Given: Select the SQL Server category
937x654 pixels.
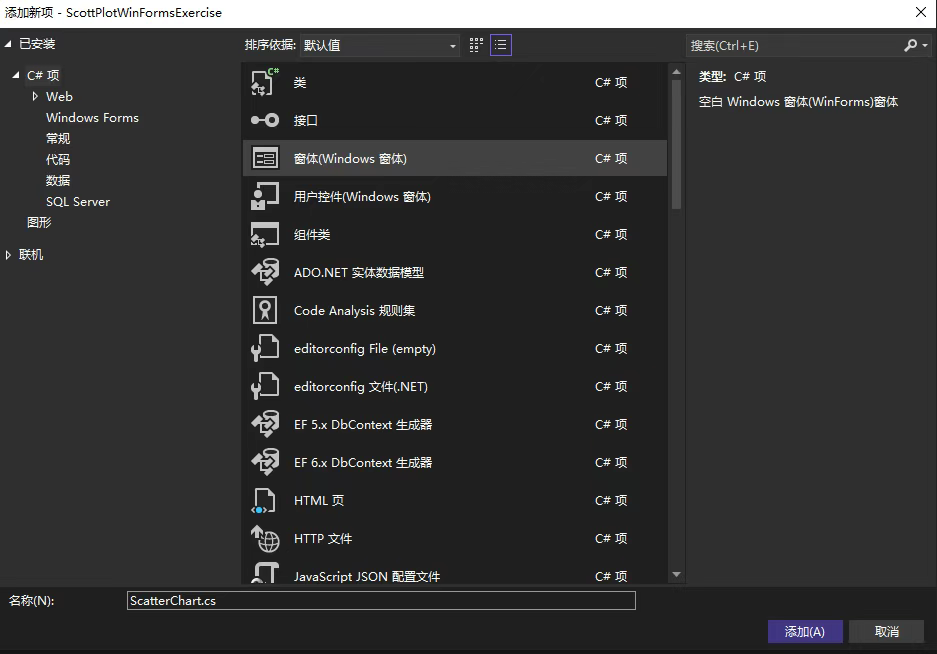Looking at the screenshot, I should 78,201.
